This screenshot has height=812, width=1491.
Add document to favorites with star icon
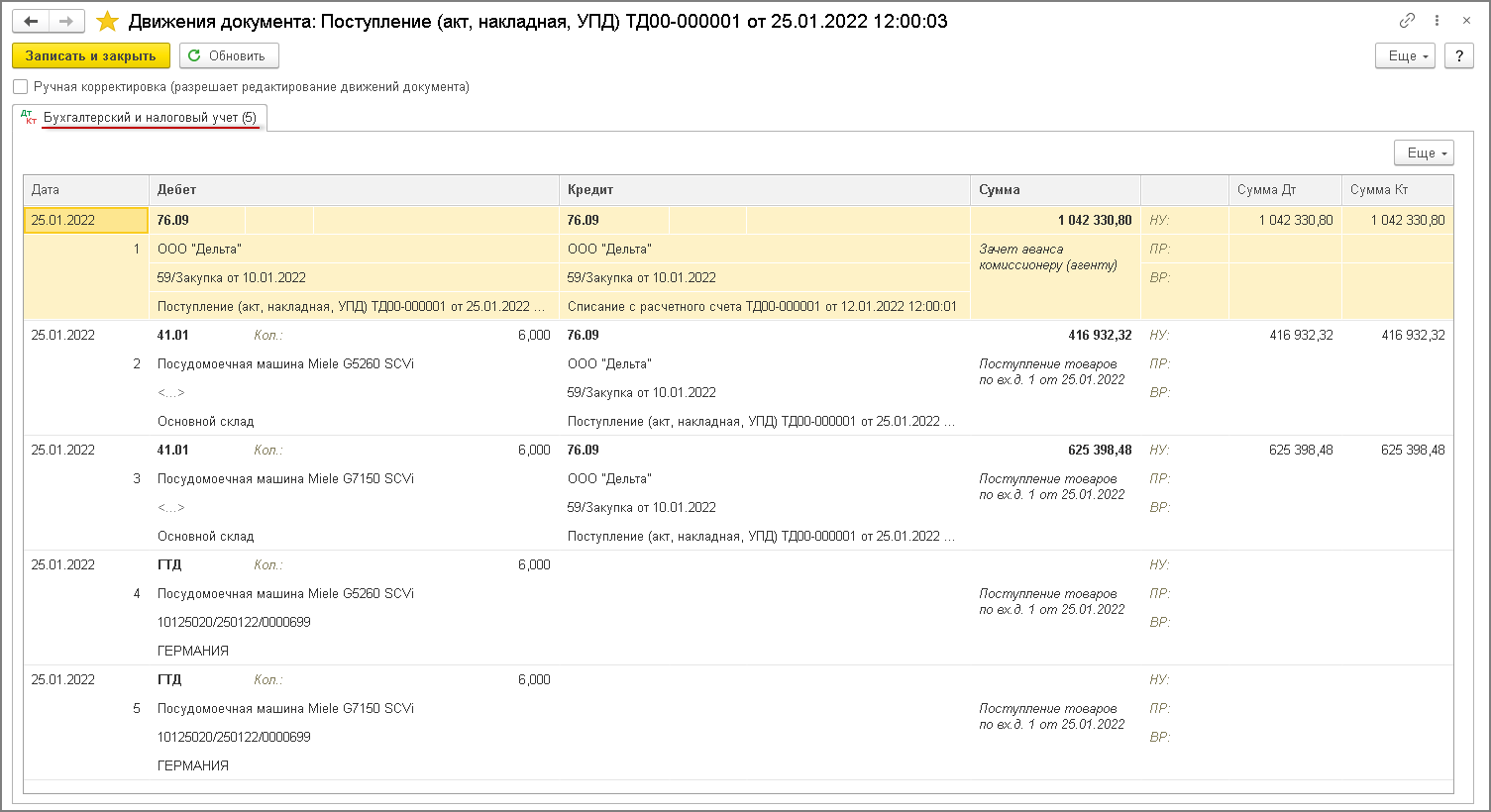coord(107,21)
